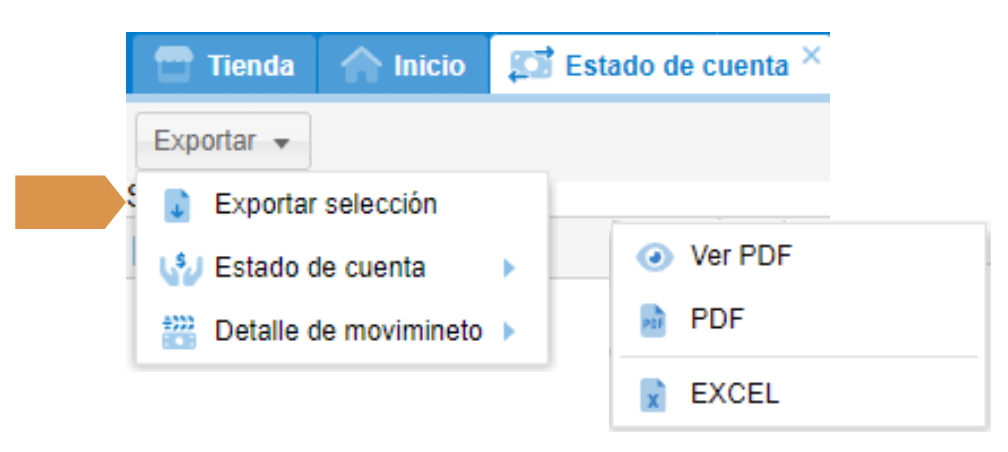
Task: Open the Exportar dropdown button
Action: [x=222, y=142]
